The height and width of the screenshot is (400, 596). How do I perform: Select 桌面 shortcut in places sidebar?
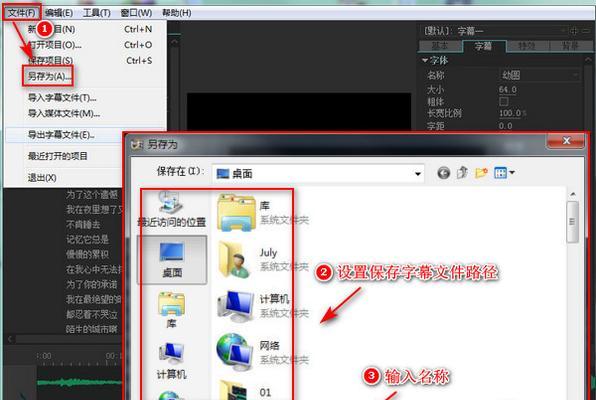[172, 260]
